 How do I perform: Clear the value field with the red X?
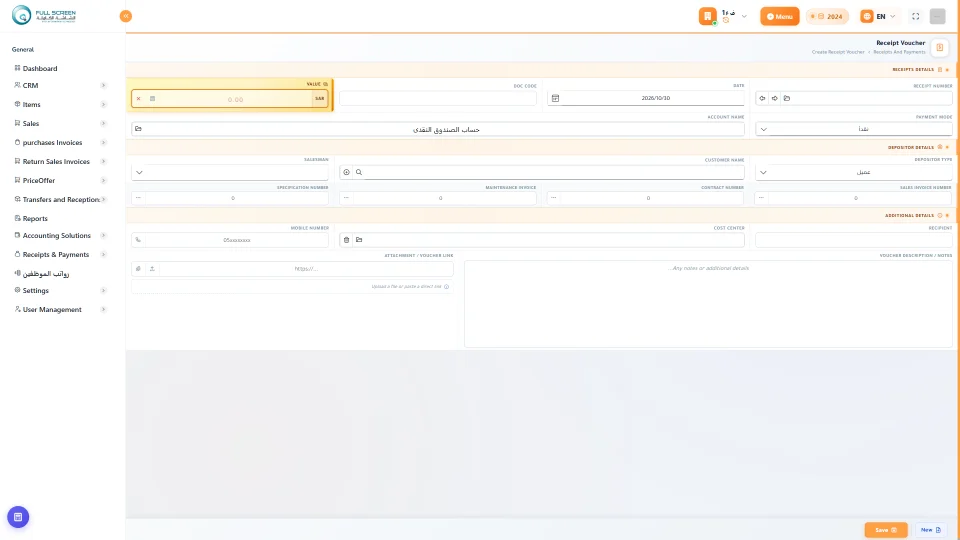pyautogui.click(x=138, y=99)
